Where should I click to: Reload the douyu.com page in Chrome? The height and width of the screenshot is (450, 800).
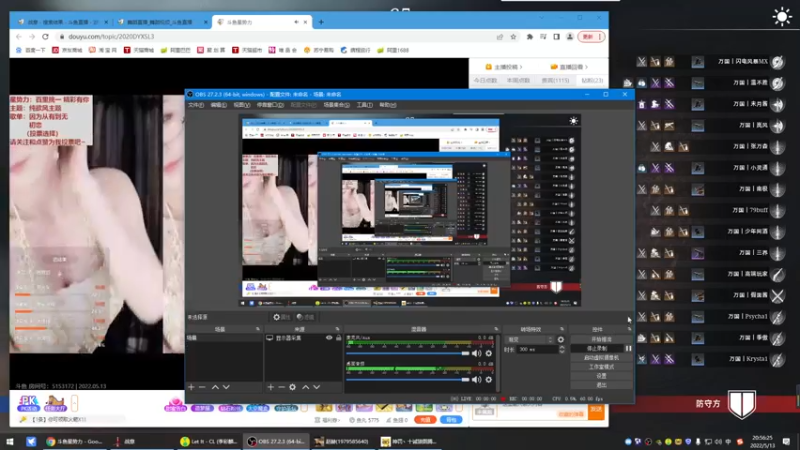click(45, 37)
